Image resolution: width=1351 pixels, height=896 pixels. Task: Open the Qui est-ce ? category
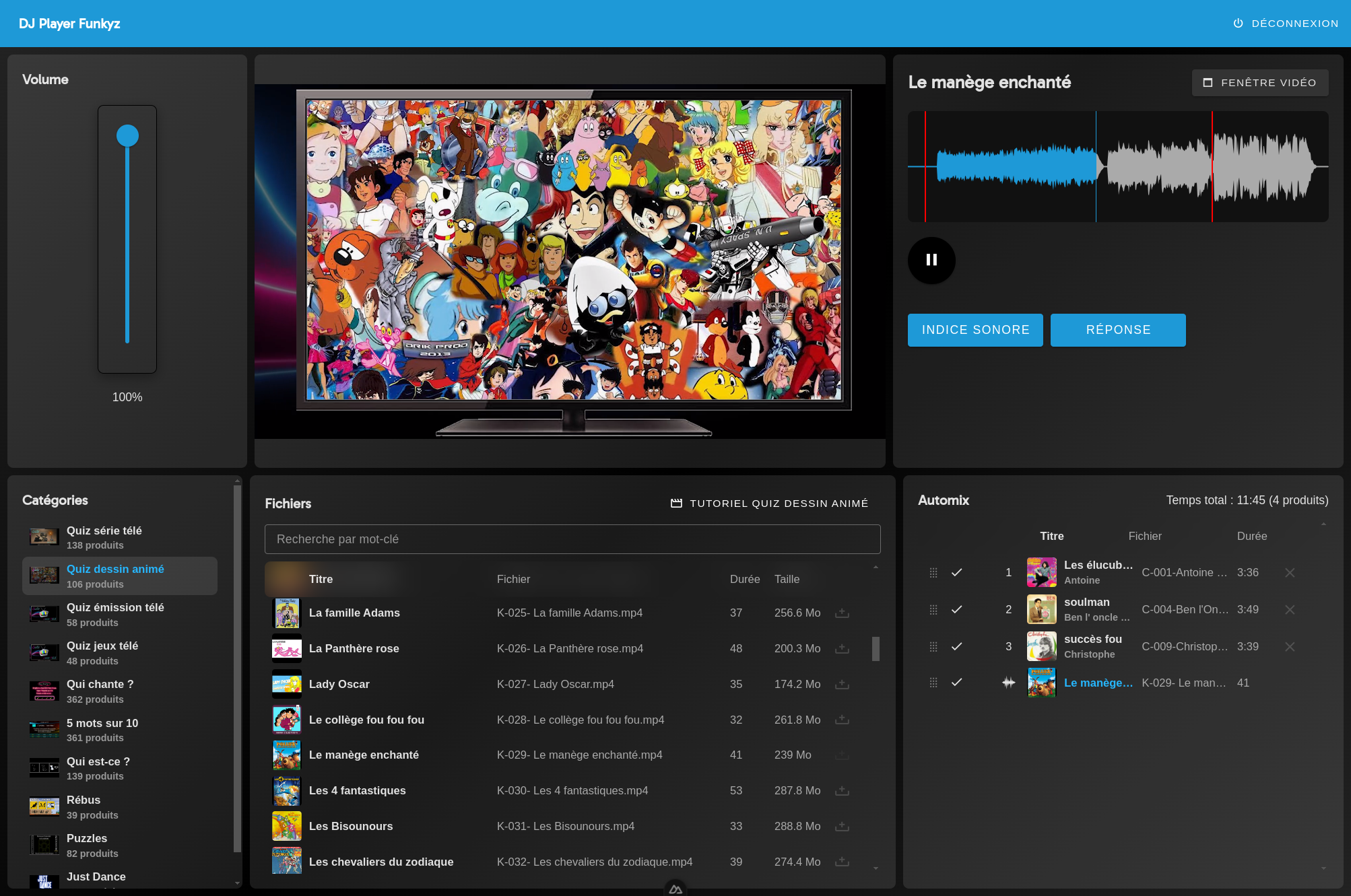(x=120, y=768)
